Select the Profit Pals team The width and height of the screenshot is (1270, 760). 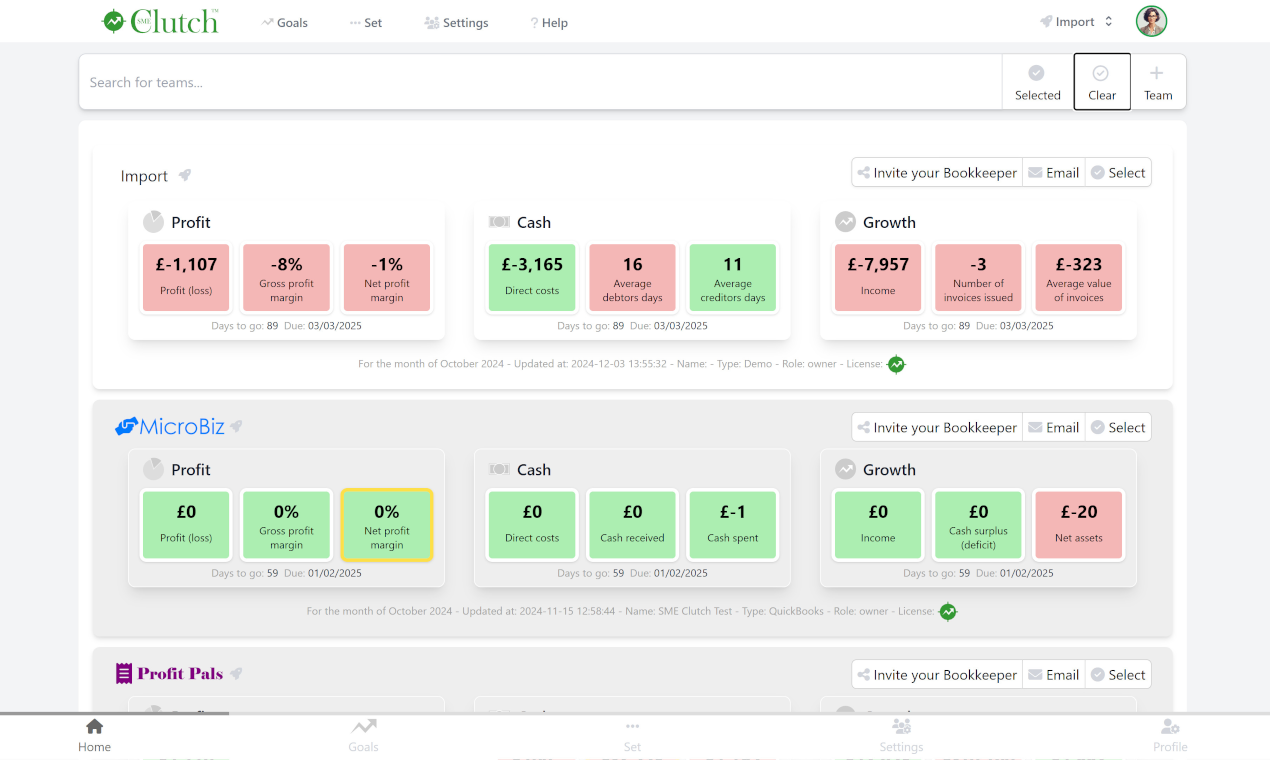point(1118,674)
